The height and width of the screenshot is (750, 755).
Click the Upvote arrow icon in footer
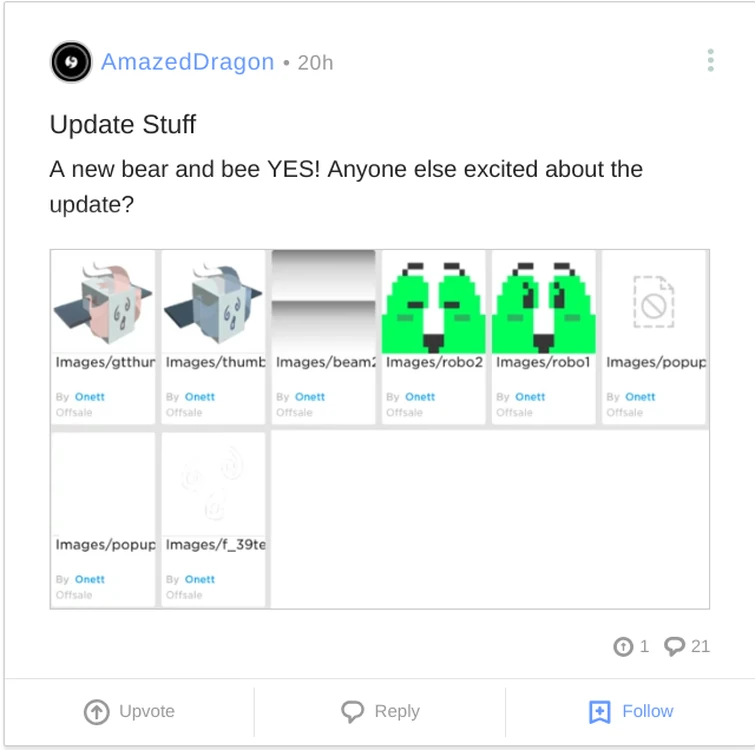click(x=97, y=711)
